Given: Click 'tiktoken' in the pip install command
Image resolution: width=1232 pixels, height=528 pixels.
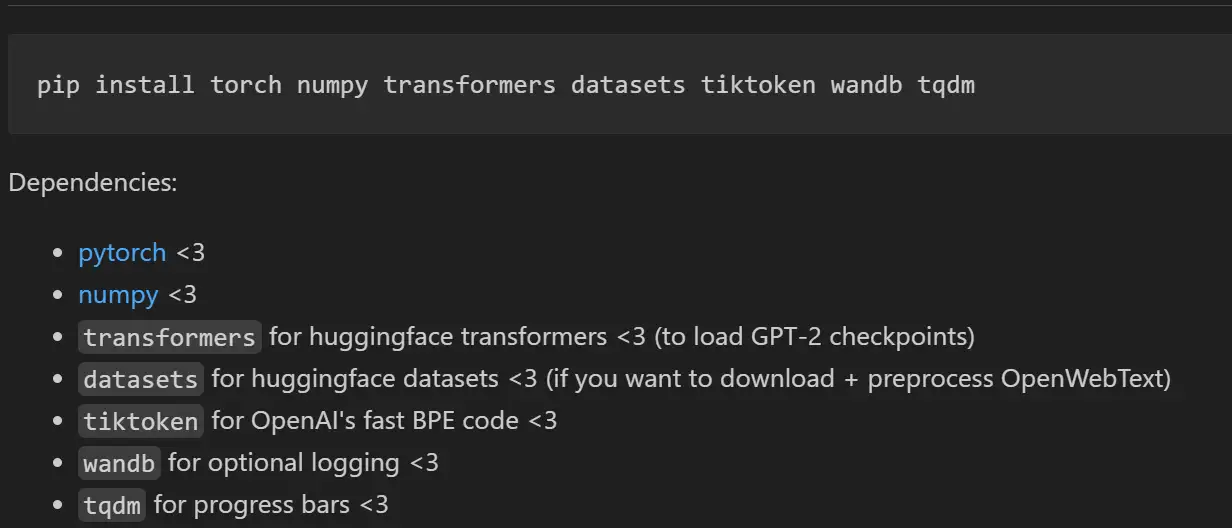Looking at the screenshot, I should pos(758,85).
